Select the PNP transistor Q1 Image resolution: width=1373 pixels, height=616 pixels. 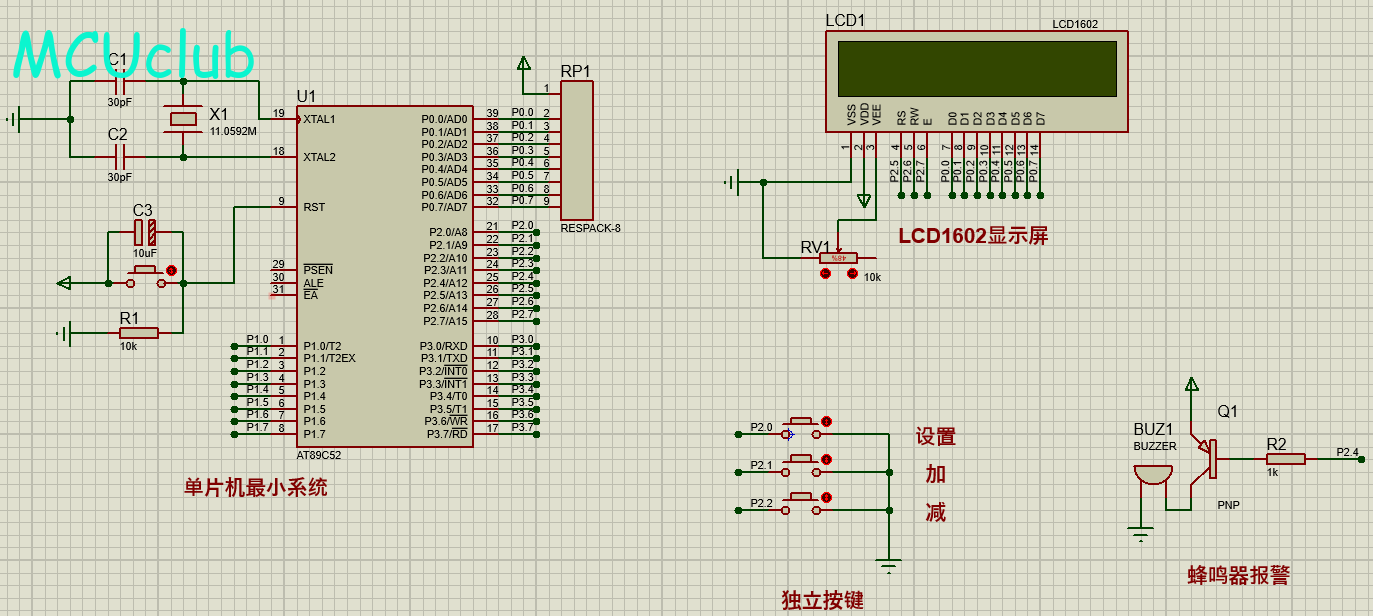1208,459
